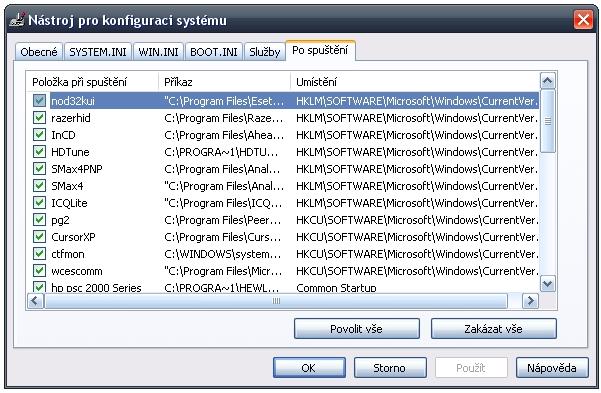601x393 pixels.
Task: Uncheck the SMax4 startup entry
Action: click(x=39, y=186)
